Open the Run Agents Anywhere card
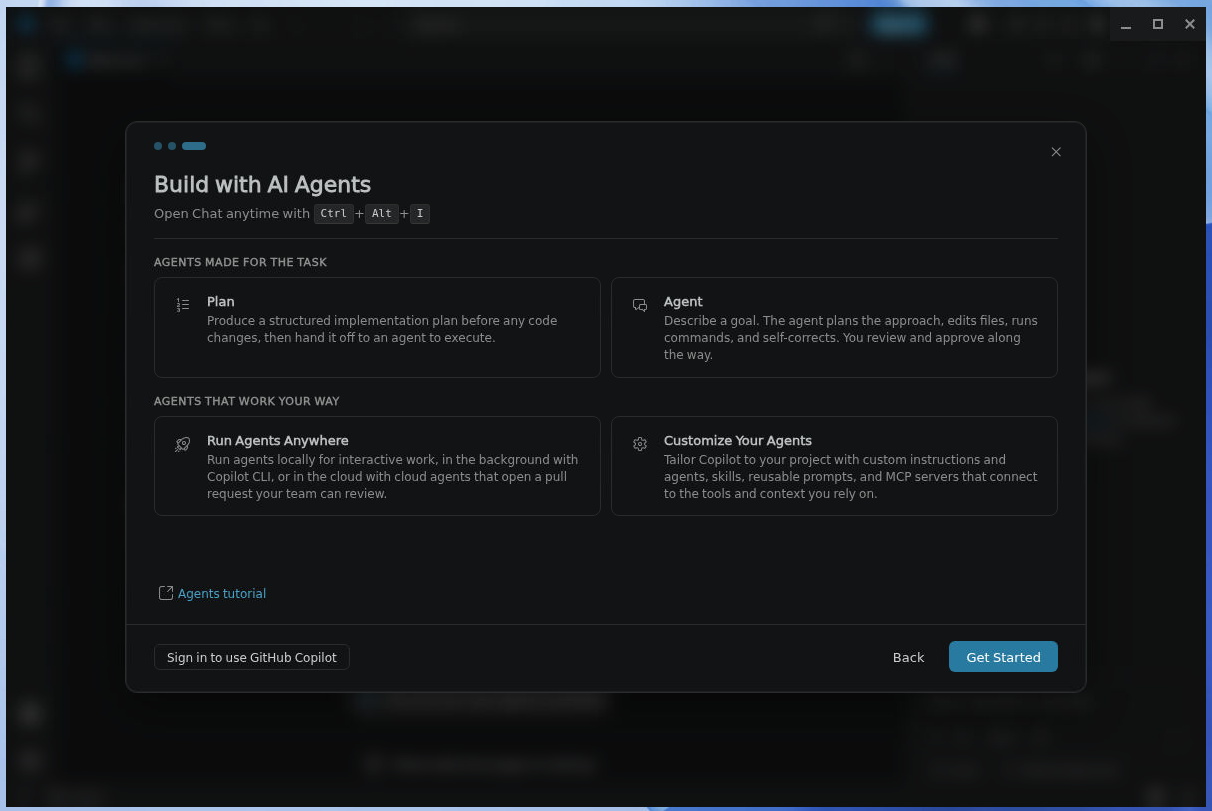Image resolution: width=1212 pixels, height=811 pixels. click(377, 466)
